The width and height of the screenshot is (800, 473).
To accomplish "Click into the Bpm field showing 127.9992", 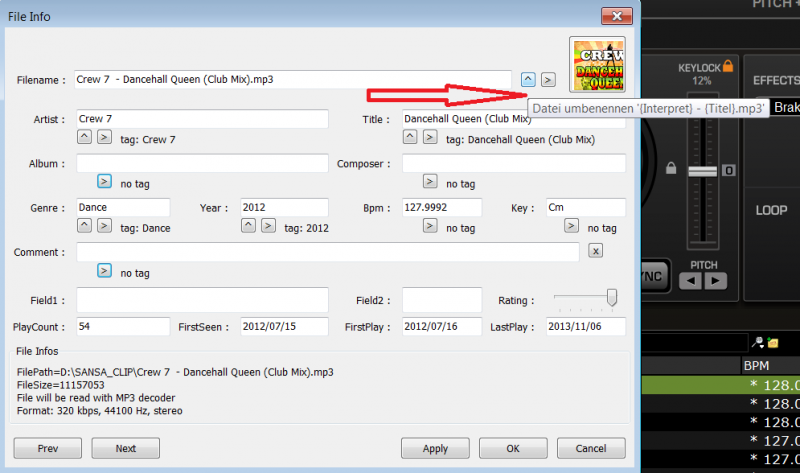I will coord(442,208).
